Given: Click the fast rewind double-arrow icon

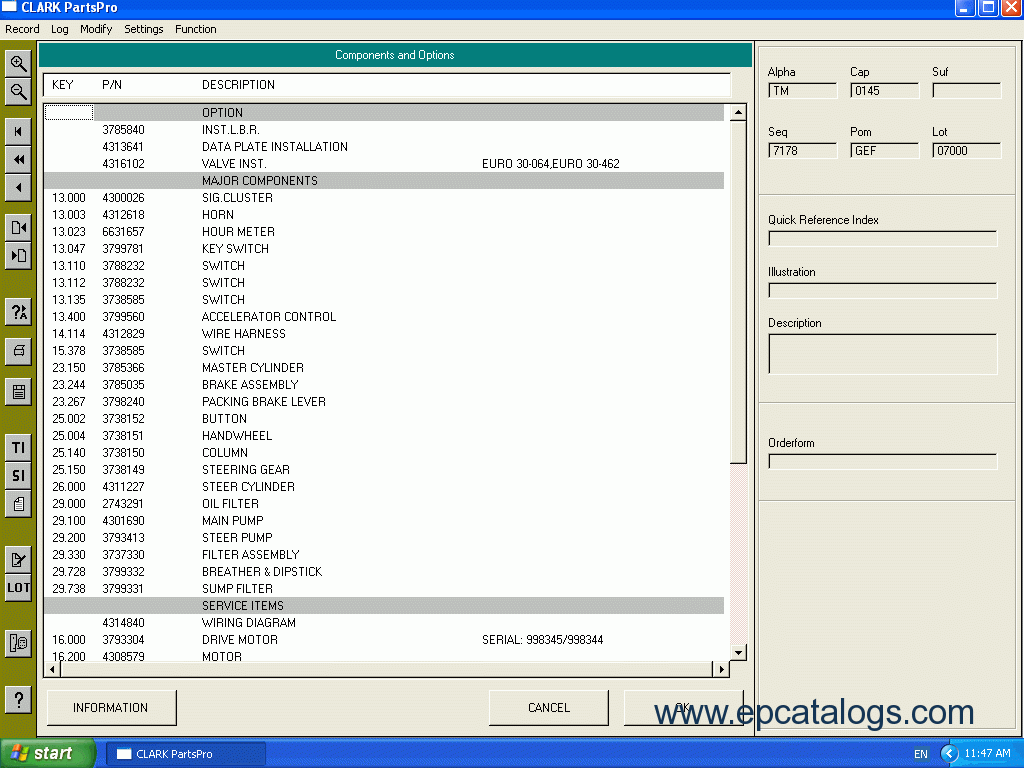Looking at the screenshot, I should [x=18, y=159].
